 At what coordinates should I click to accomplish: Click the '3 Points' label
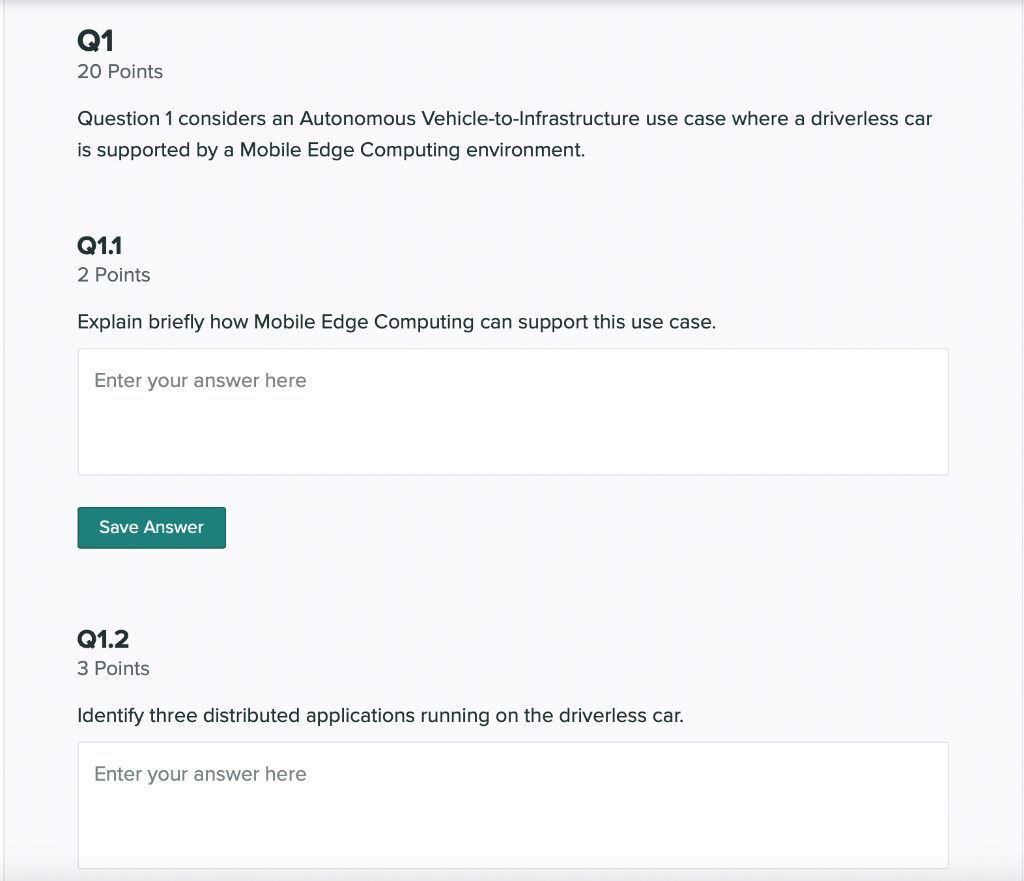point(114,669)
